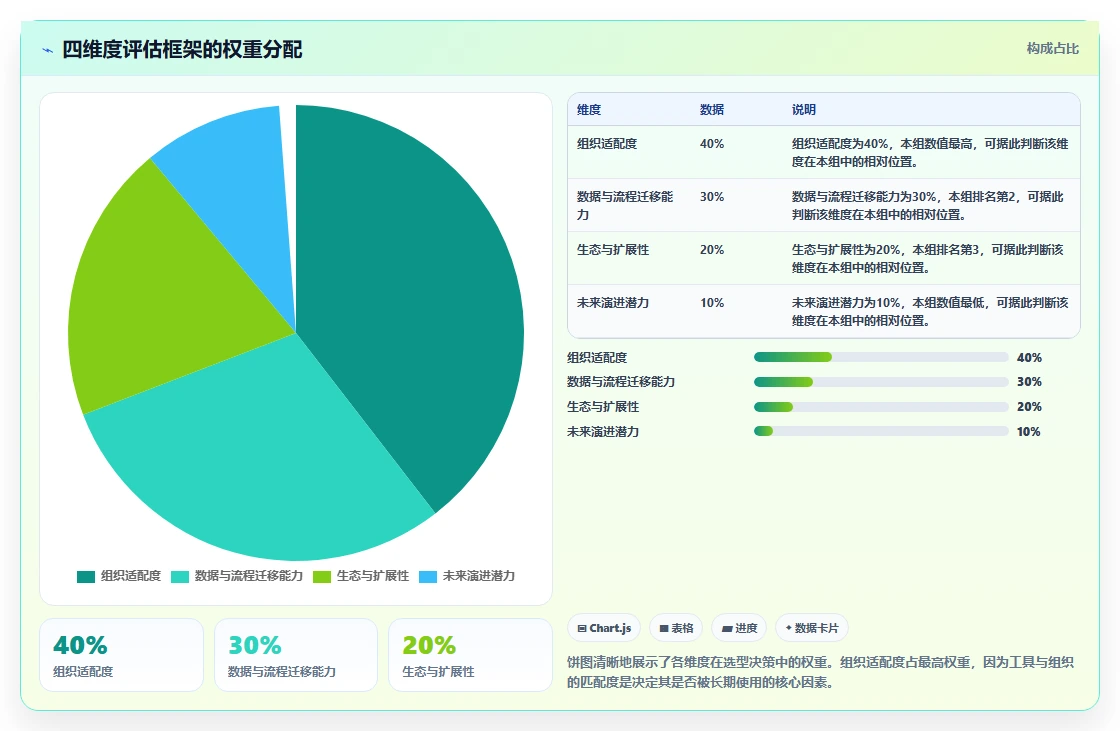Click the 数据与流程迁移能力 table row name
This screenshot has height=731, width=1120.
click(625, 205)
